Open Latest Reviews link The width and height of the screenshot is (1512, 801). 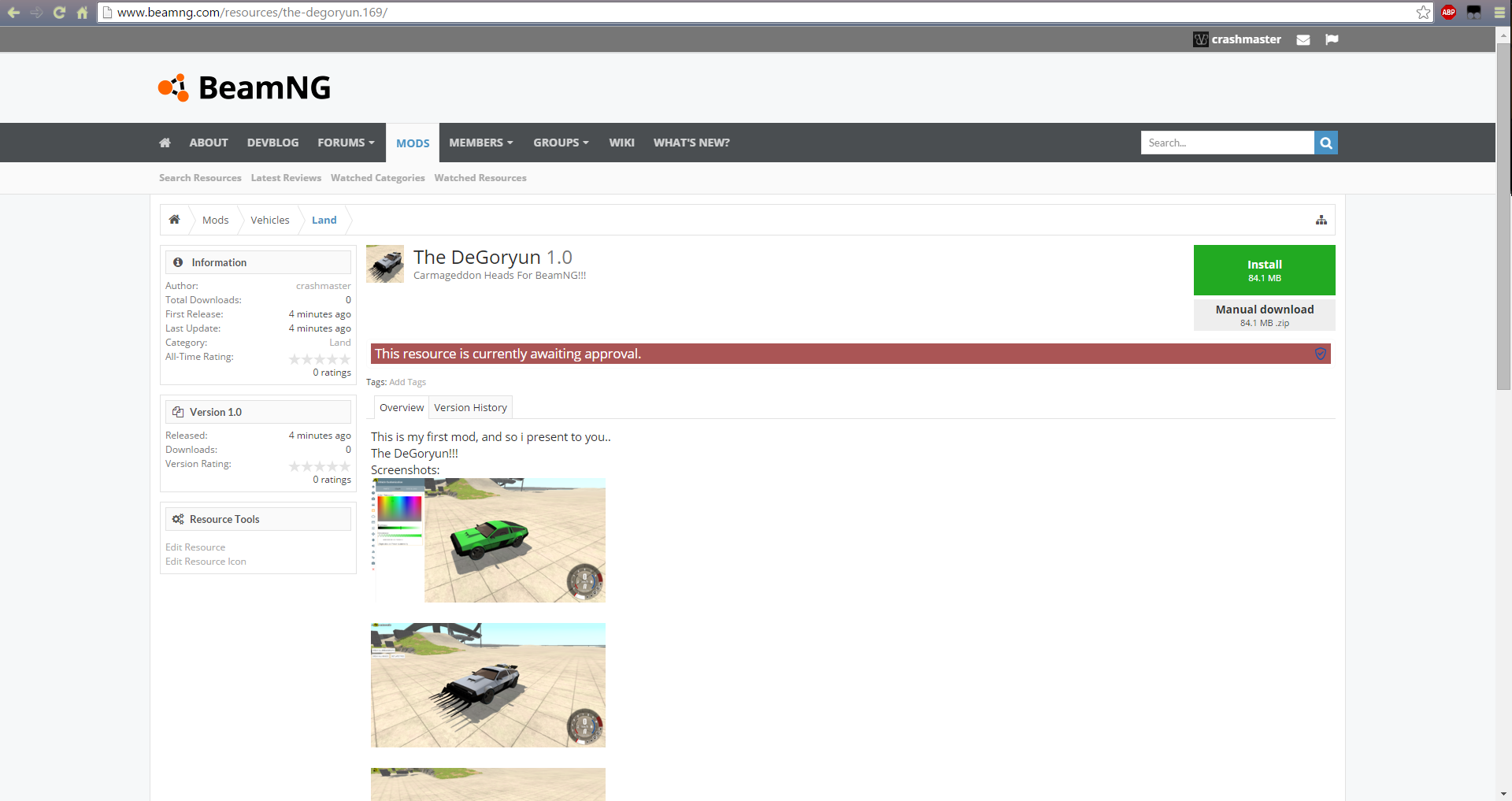pyautogui.click(x=286, y=178)
